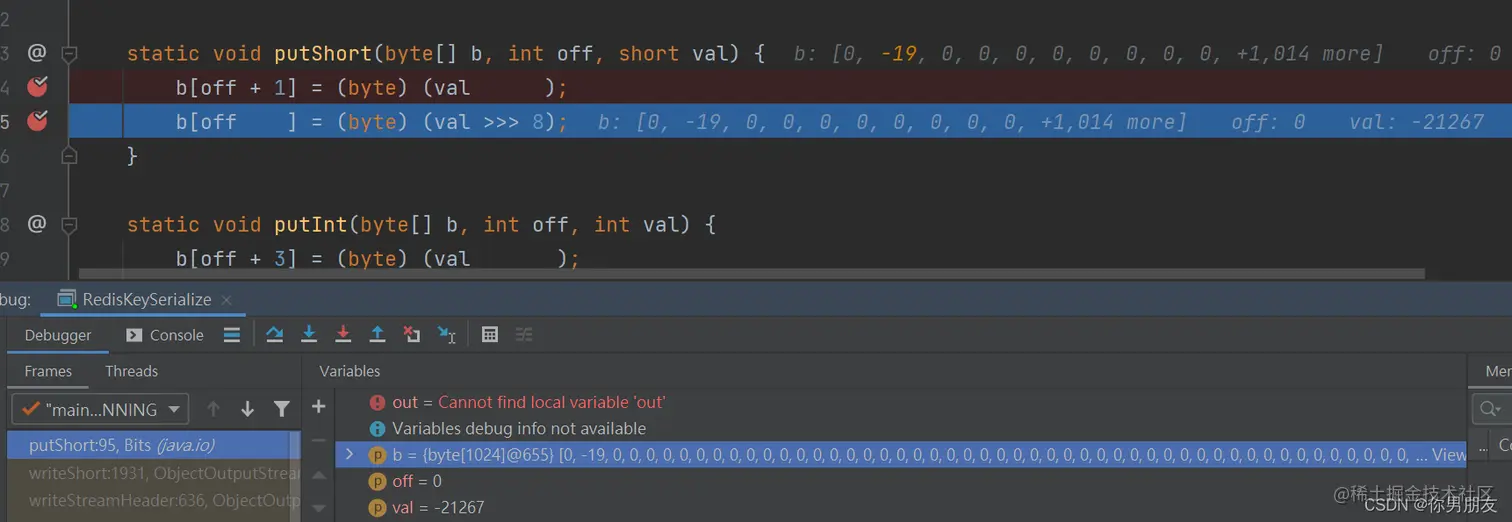The image size is (1512, 522).
Task: Collapse the putShort method fold marker
Action: [x=69, y=54]
